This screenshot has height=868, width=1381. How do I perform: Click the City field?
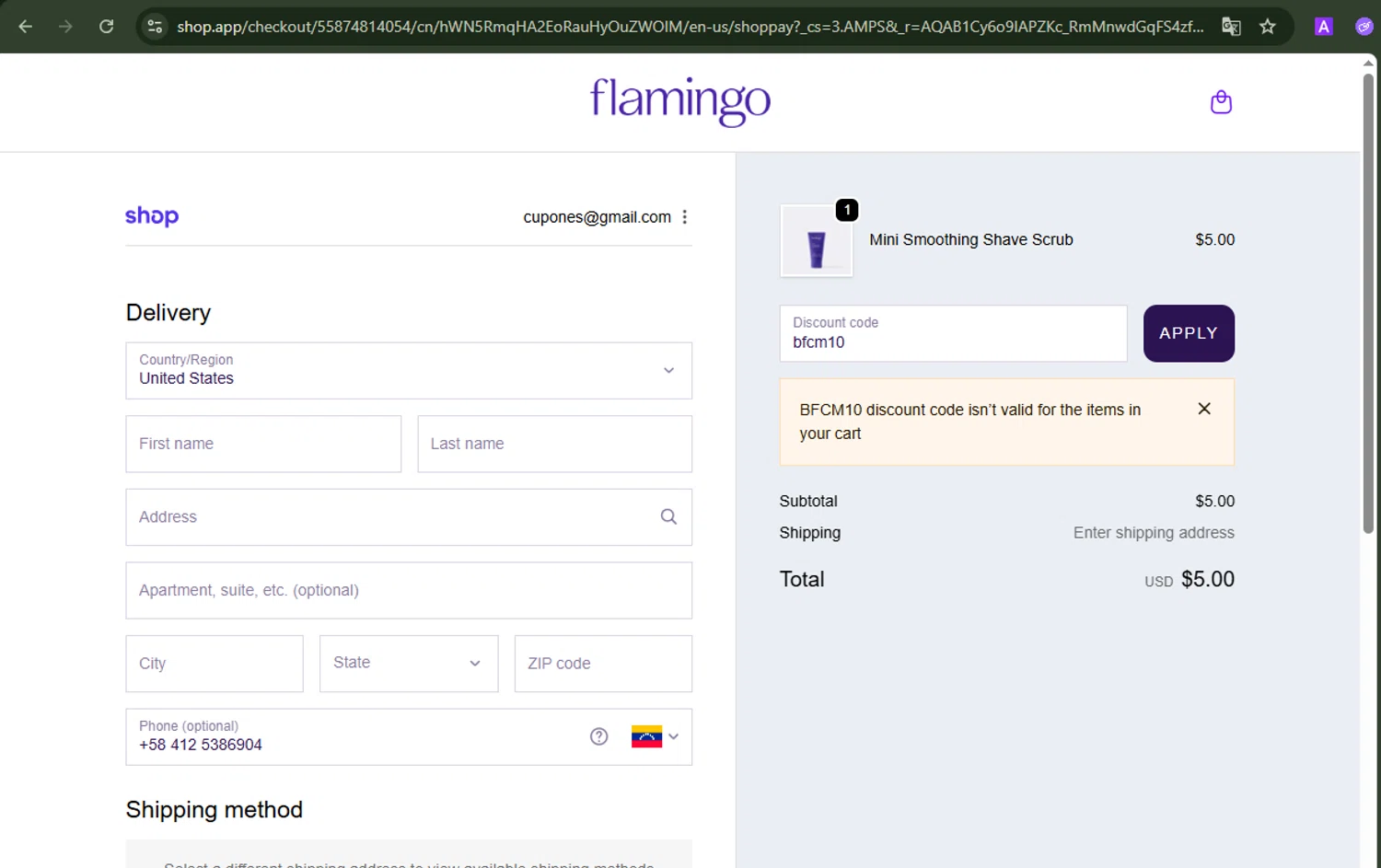point(215,664)
